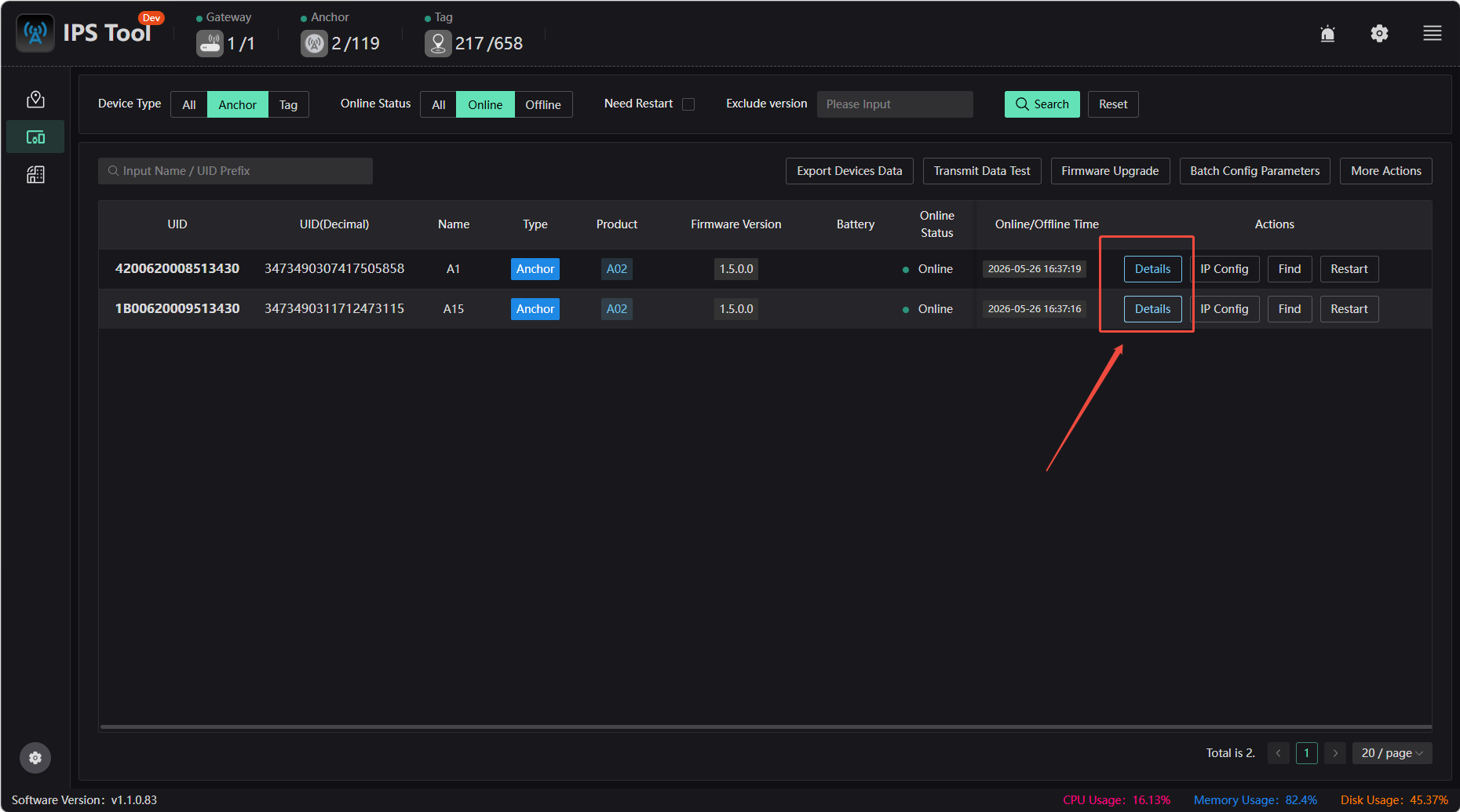The width and height of the screenshot is (1460, 812).
Task: Toggle the Need Restart checkbox
Action: point(688,104)
